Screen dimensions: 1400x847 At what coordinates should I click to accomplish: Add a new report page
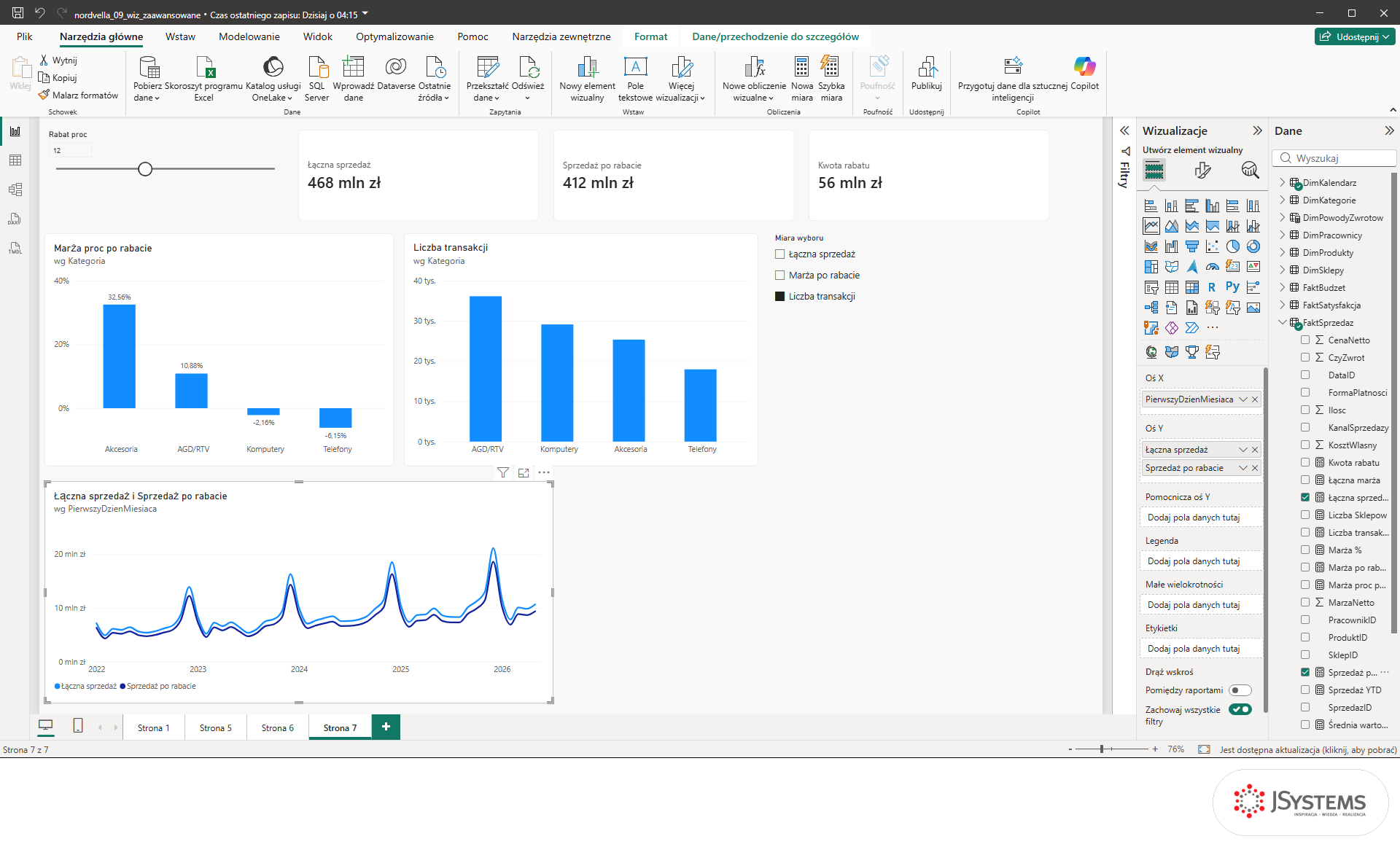pyautogui.click(x=386, y=727)
